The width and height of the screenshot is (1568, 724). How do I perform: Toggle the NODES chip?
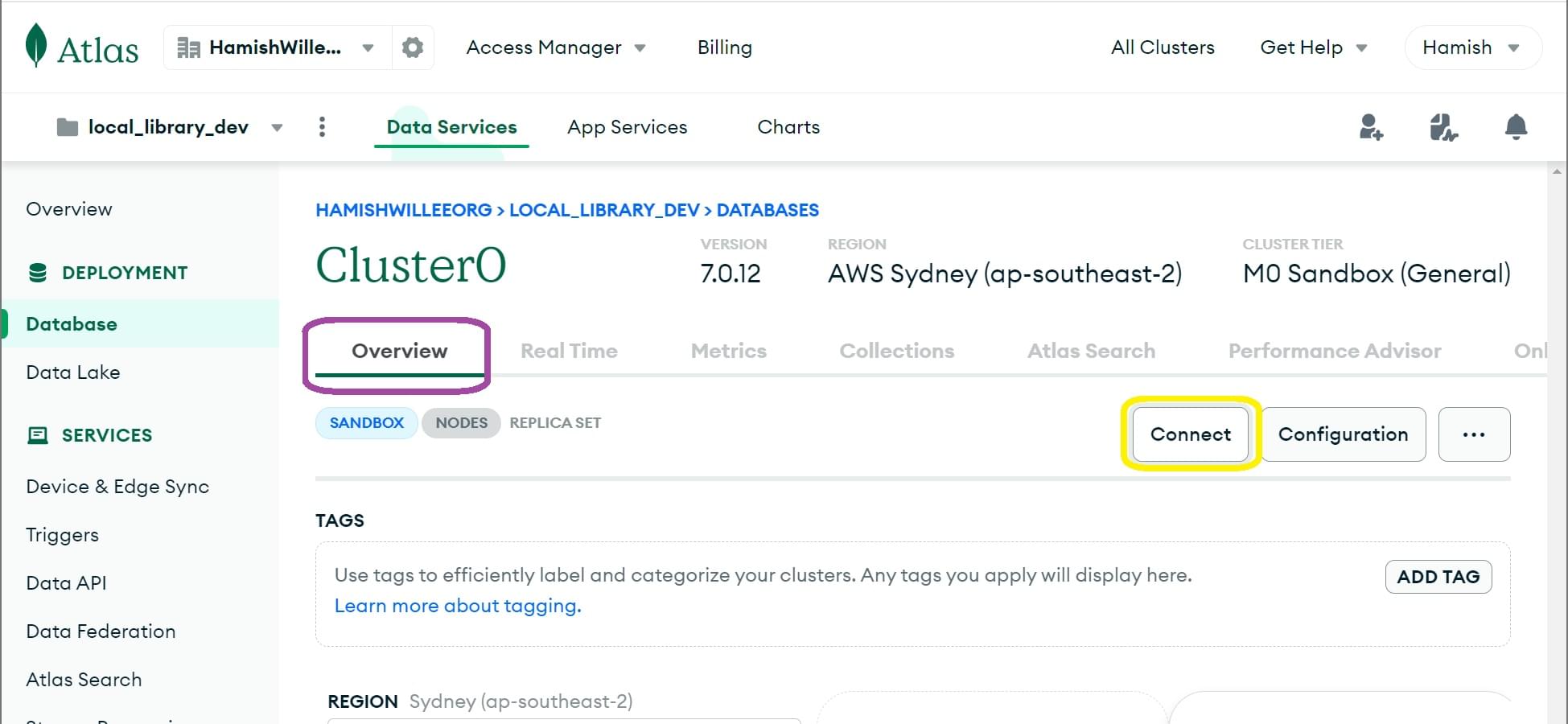click(x=460, y=422)
